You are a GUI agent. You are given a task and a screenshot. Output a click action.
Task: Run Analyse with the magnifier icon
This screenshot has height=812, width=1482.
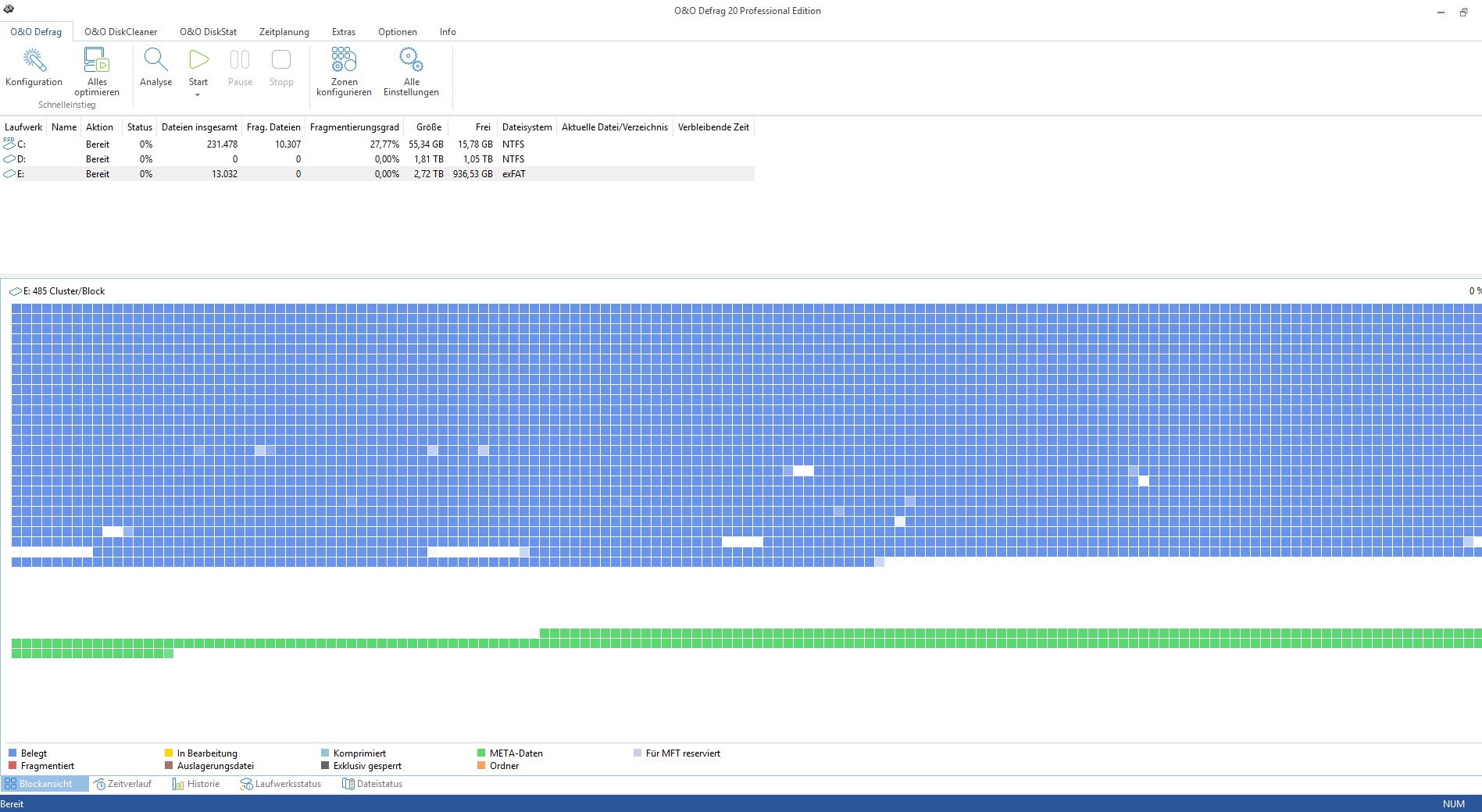(155, 60)
